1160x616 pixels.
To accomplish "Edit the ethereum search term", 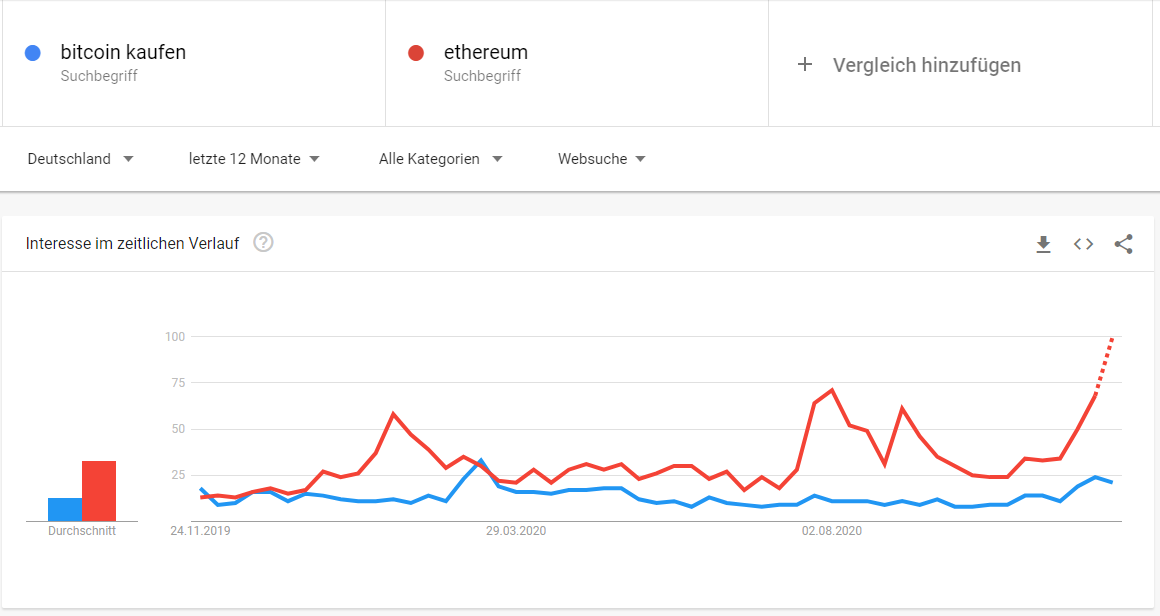I will (486, 53).
